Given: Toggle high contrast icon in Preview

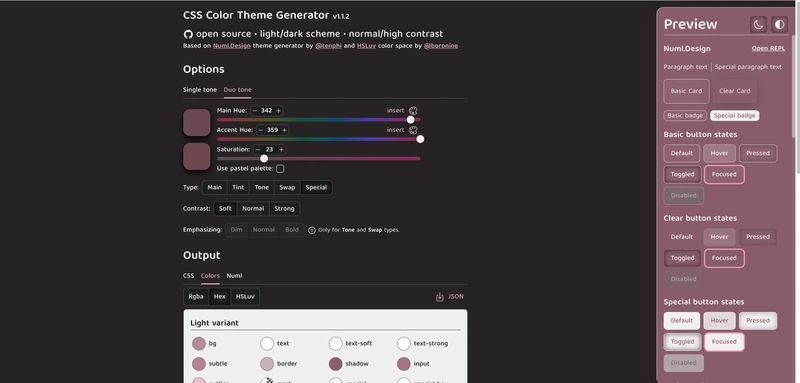Looking at the screenshot, I should 780,24.
